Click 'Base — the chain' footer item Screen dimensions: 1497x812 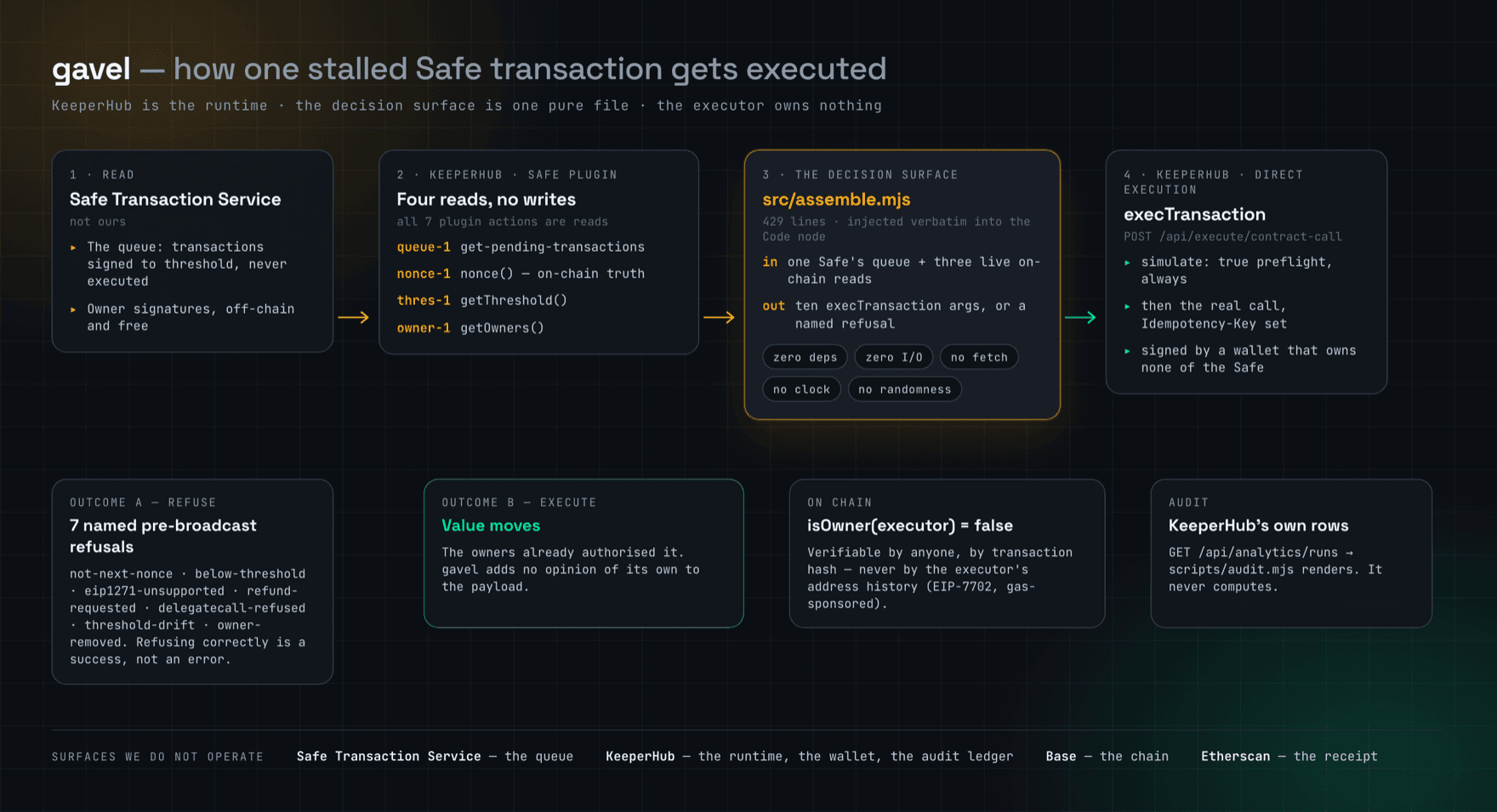tap(1107, 757)
